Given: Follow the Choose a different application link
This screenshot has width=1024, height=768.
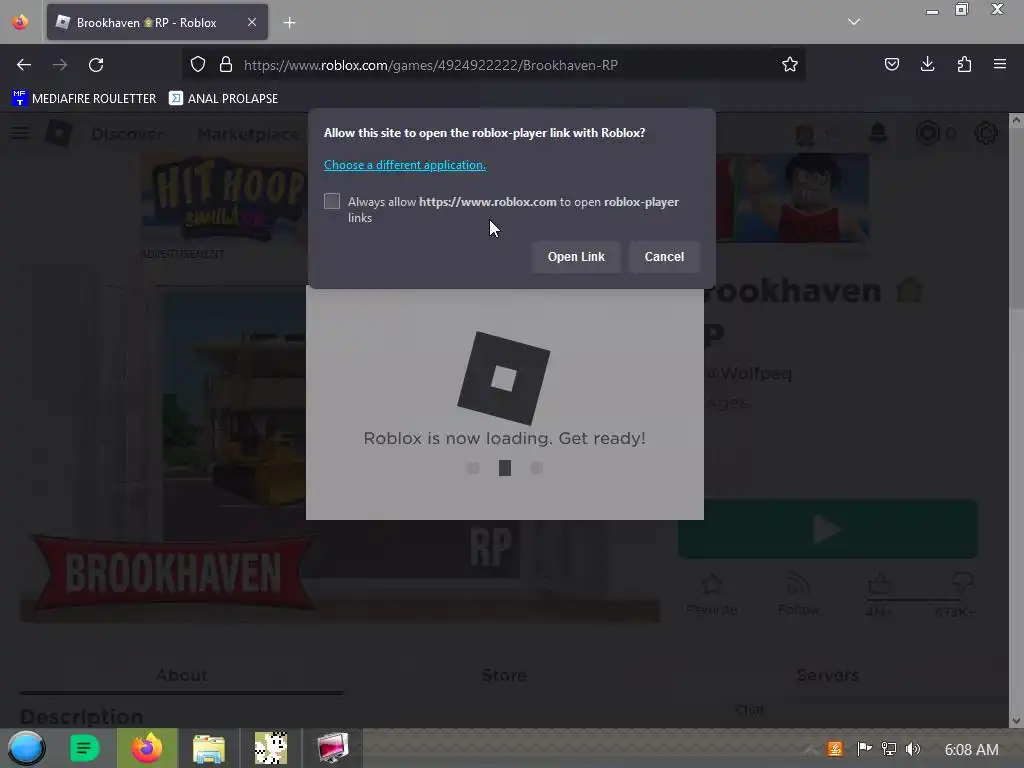Looking at the screenshot, I should click(405, 165).
